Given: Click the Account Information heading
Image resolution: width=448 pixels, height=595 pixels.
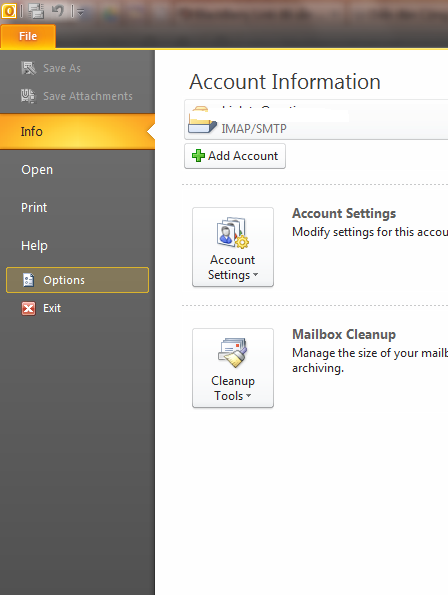Looking at the screenshot, I should click(x=285, y=82).
